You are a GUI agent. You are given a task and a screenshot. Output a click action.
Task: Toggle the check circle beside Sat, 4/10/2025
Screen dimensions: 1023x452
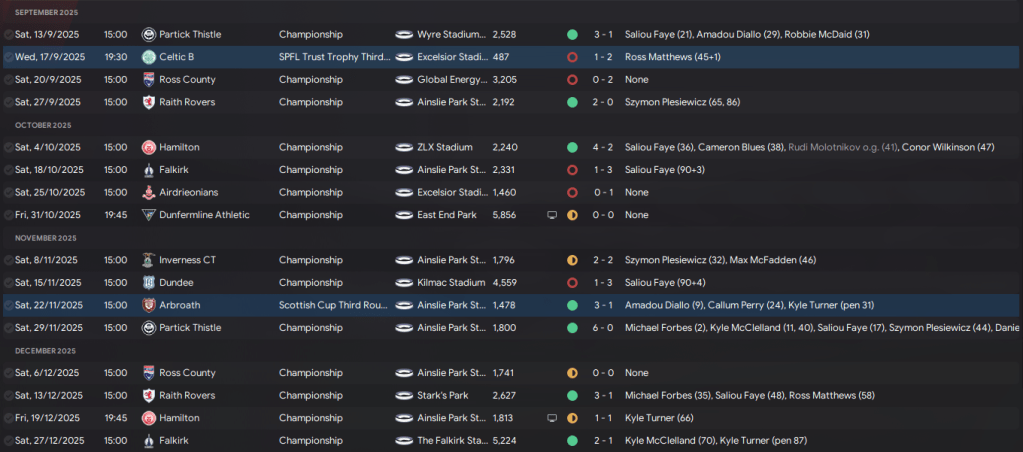pyautogui.click(x=8, y=147)
